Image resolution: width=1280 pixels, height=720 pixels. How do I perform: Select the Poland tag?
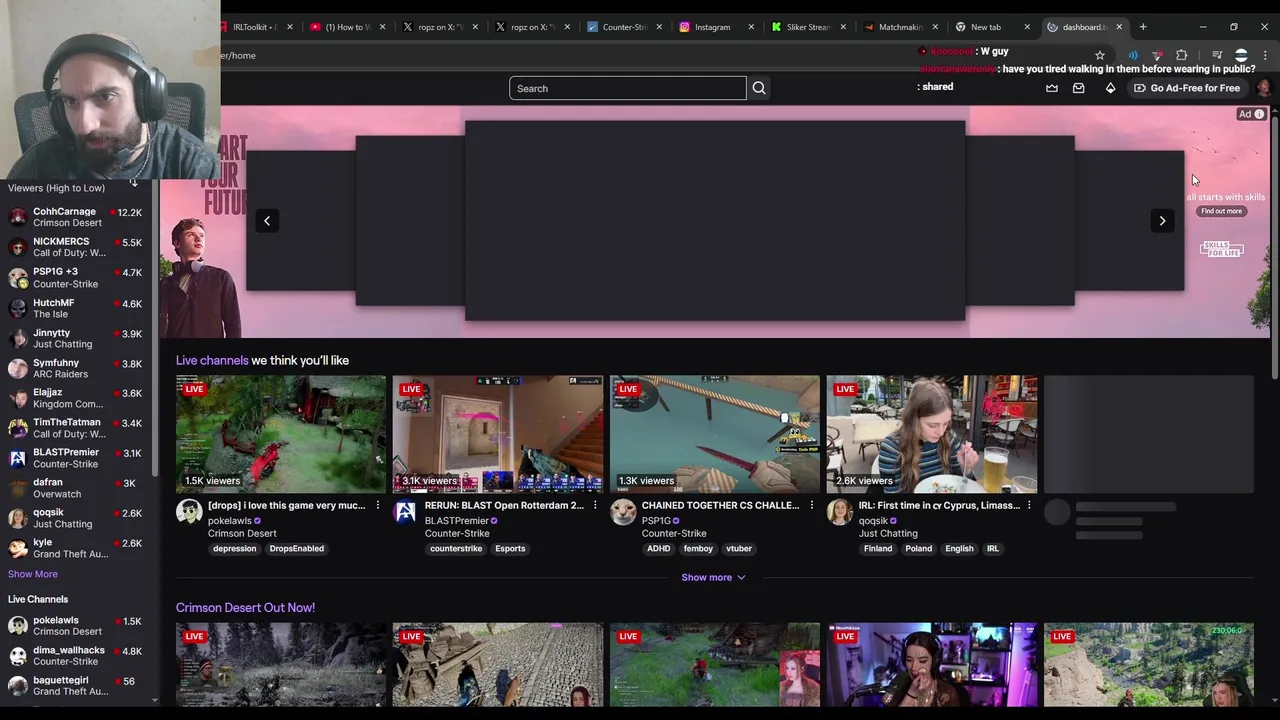point(918,549)
